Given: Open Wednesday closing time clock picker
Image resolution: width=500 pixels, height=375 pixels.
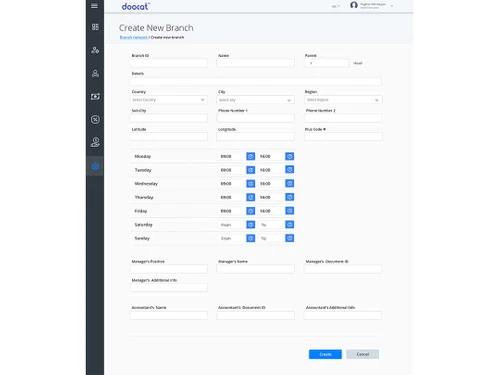Looking at the screenshot, I should click(x=290, y=183).
